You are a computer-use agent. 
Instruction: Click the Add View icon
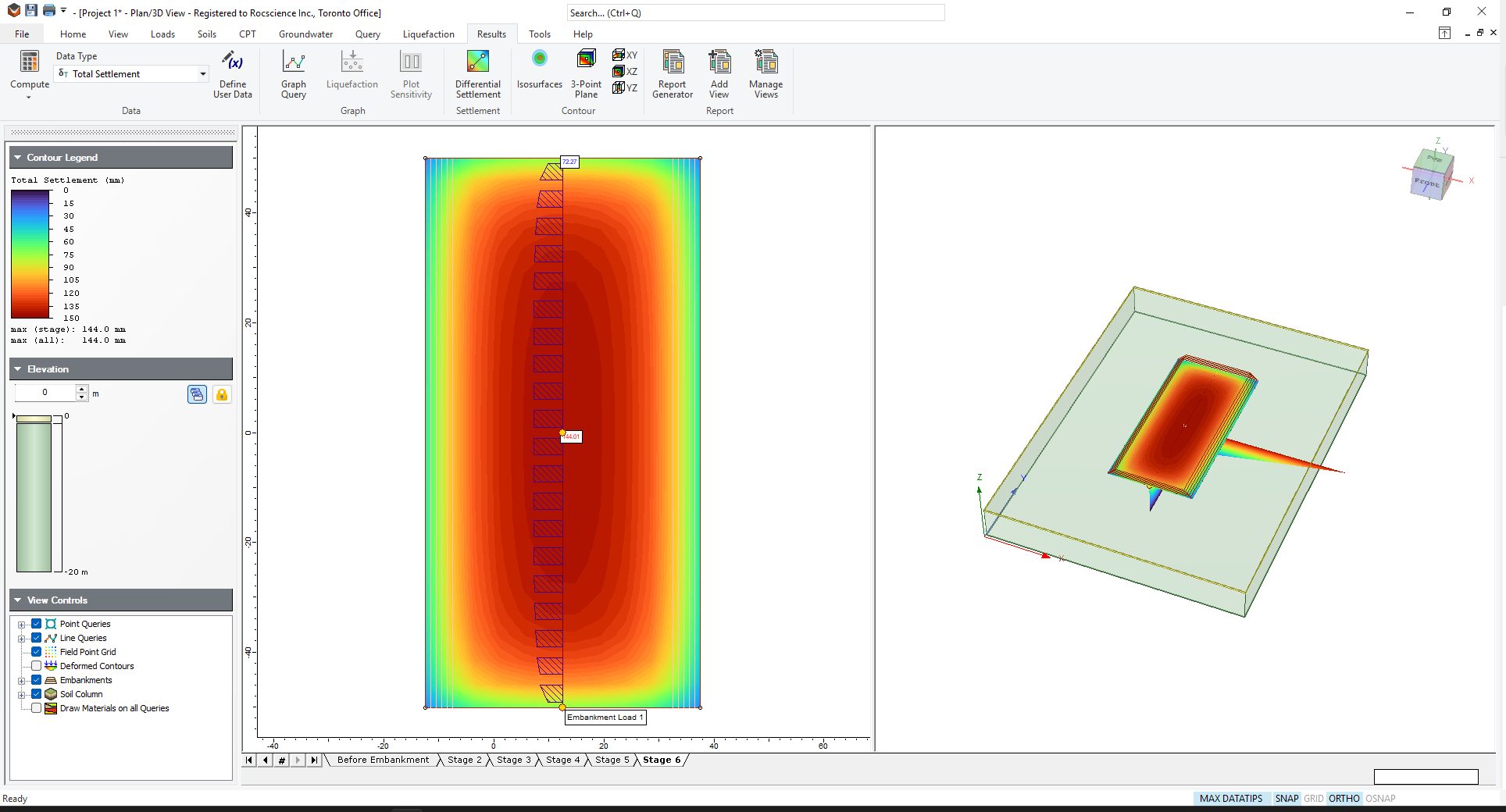(x=719, y=62)
